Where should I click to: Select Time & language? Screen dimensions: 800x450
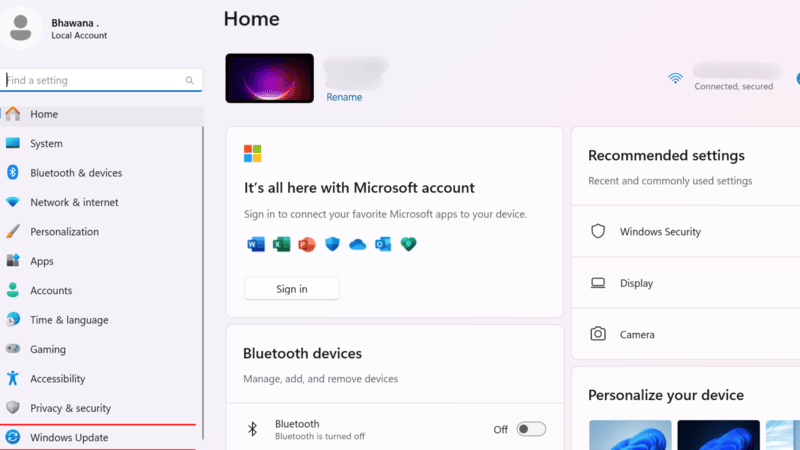(x=100, y=319)
